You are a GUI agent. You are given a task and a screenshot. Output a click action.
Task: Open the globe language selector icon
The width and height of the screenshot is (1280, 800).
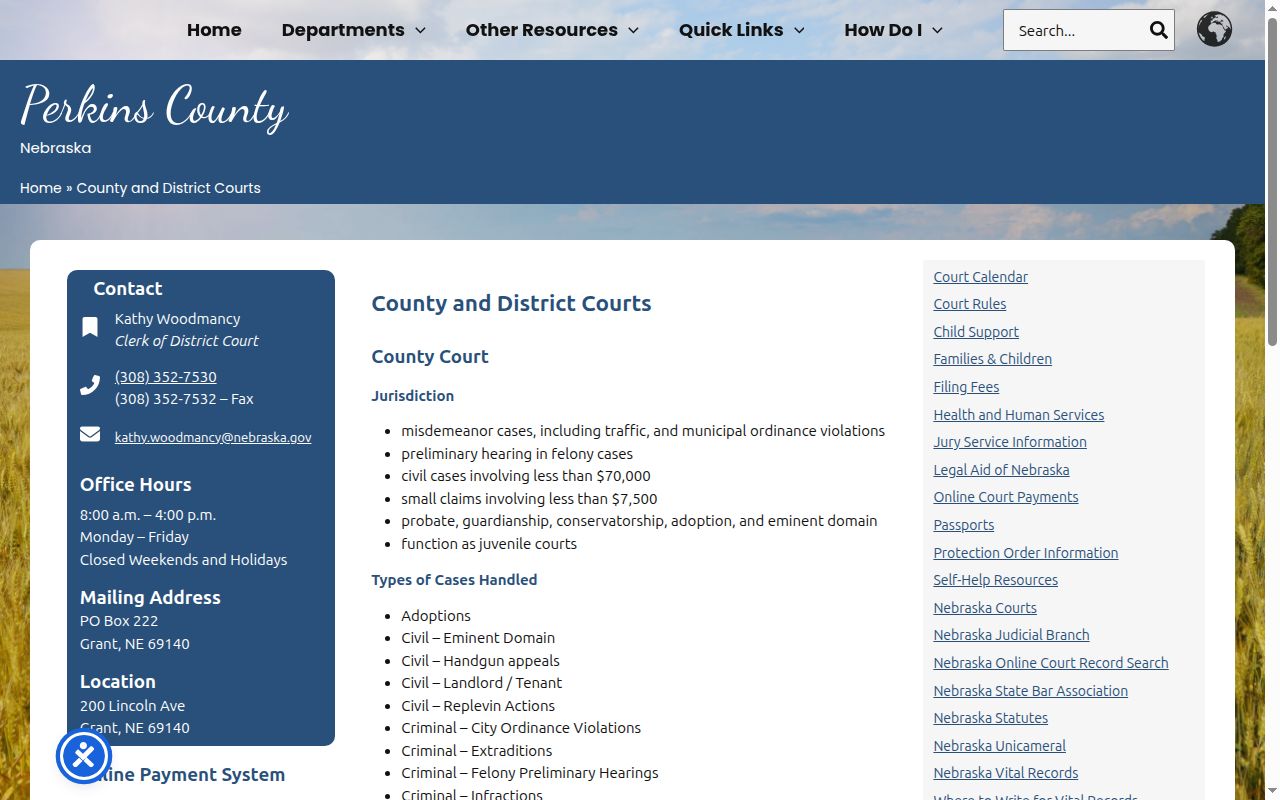point(1214,29)
